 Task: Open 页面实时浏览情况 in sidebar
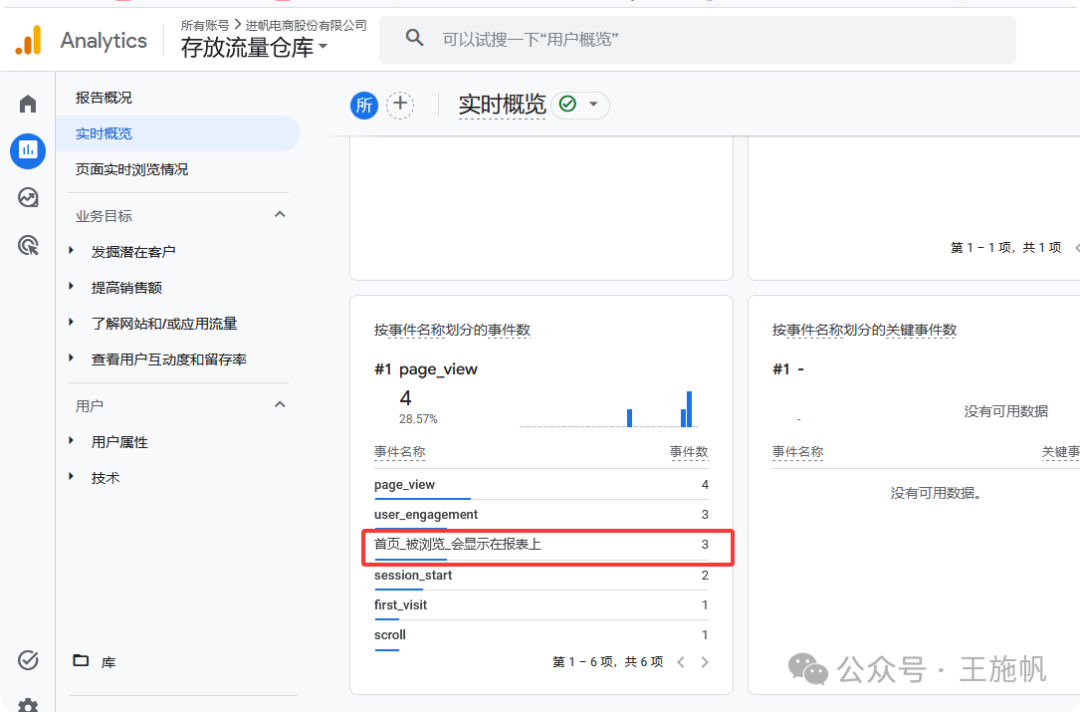(132, 169)
